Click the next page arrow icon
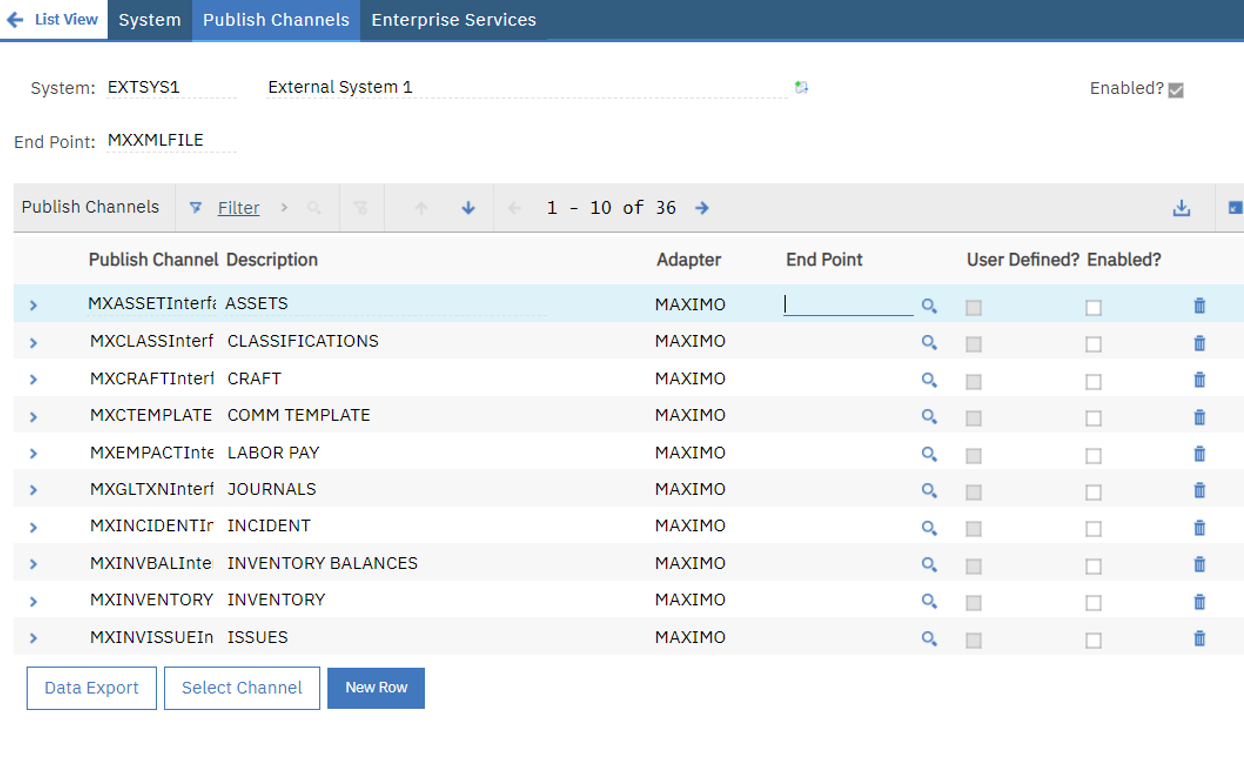The width and height of the screenshot is (1244, 761). 700,208
